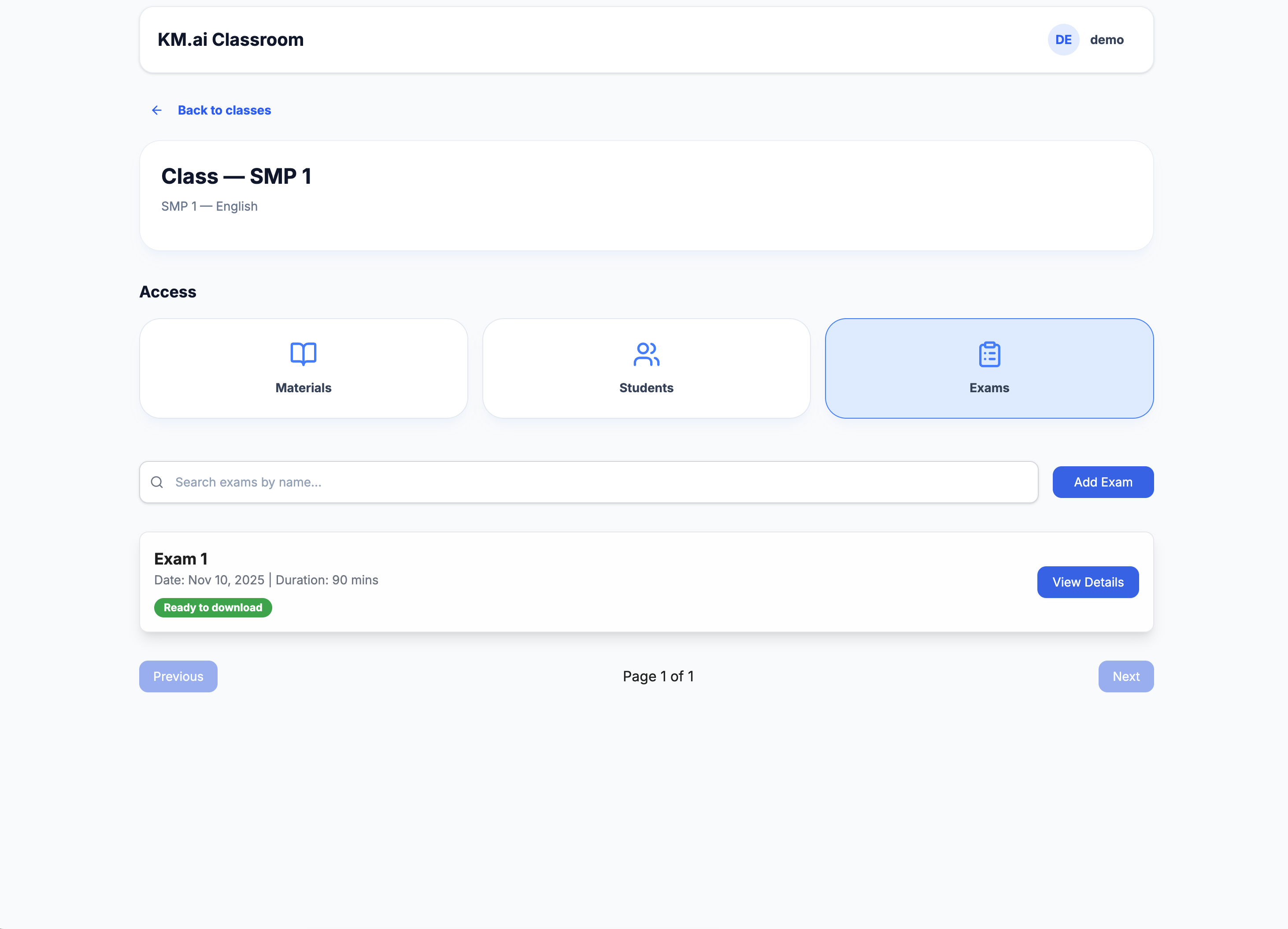1288x929 pixels.
Task: Go back to classes link
Action: (x=224, y=110)
